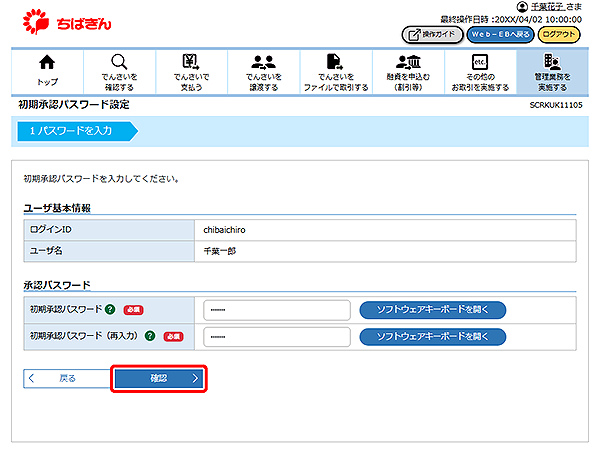The image size is (600, 454).
Task: Return to Web-EB via Web-EBへ戻る
Action: 499,34
